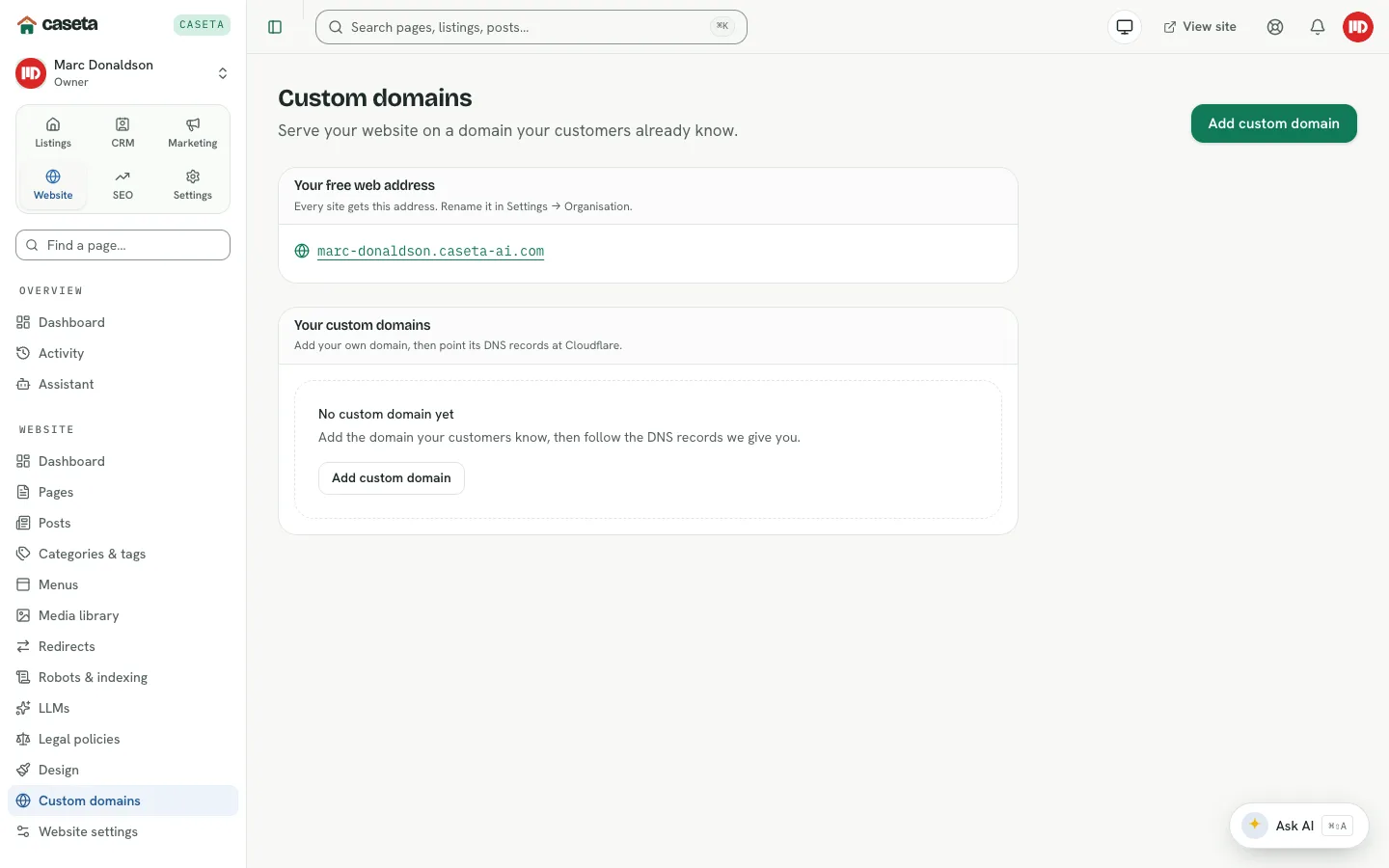
Task: Open the Activity page
Action: tap(123, 353)
